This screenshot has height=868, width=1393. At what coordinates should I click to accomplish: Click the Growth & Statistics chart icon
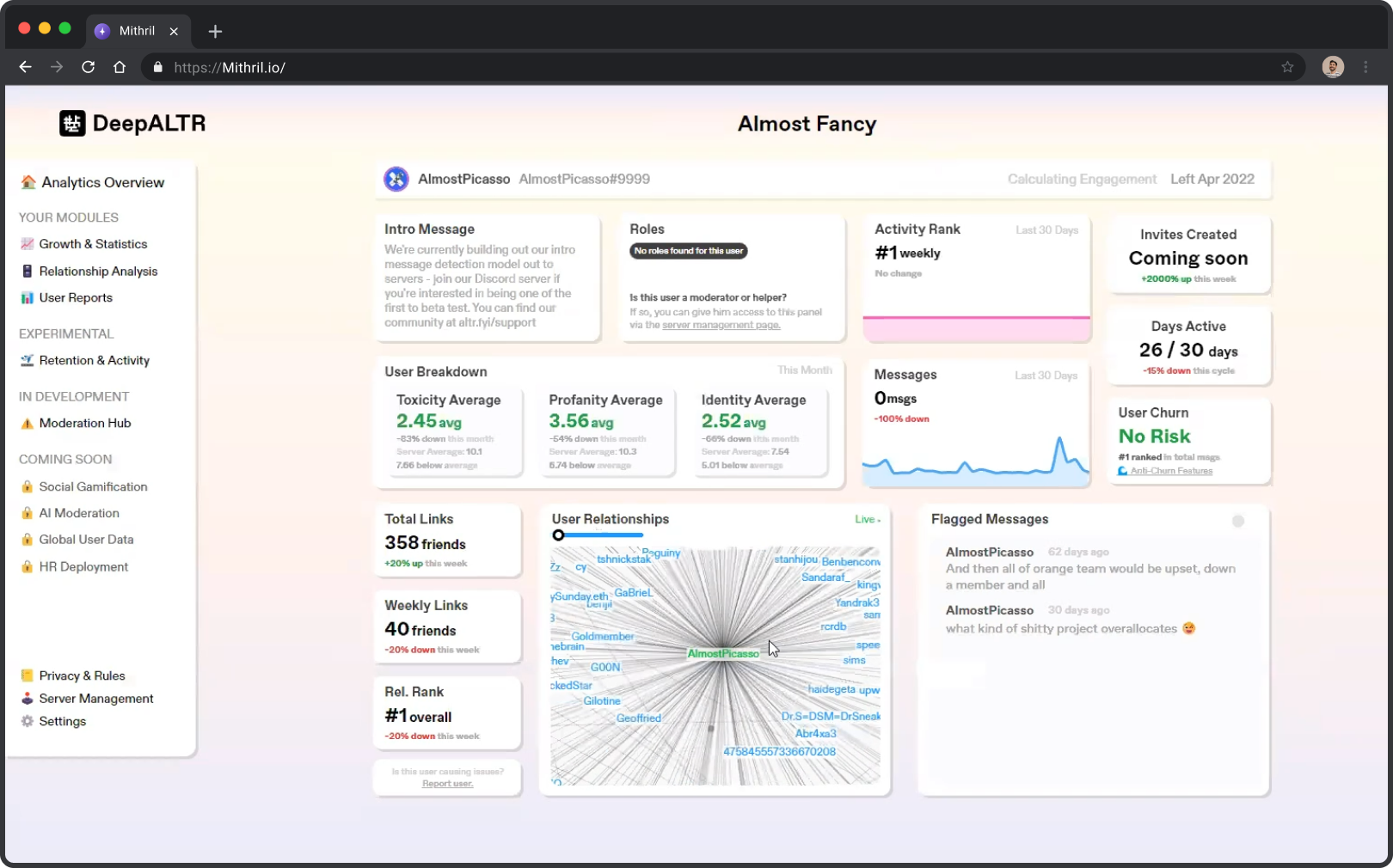coord(28,244)
